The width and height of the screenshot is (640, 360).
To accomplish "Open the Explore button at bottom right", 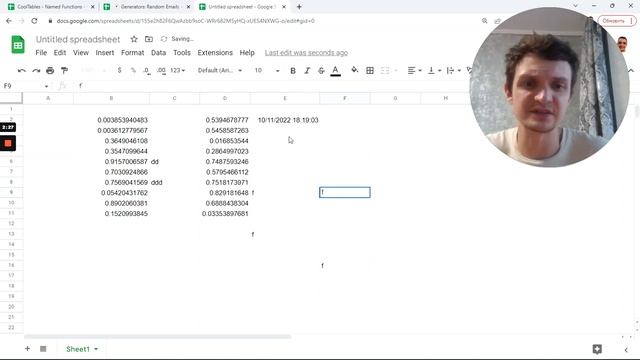I will point(597,349).
